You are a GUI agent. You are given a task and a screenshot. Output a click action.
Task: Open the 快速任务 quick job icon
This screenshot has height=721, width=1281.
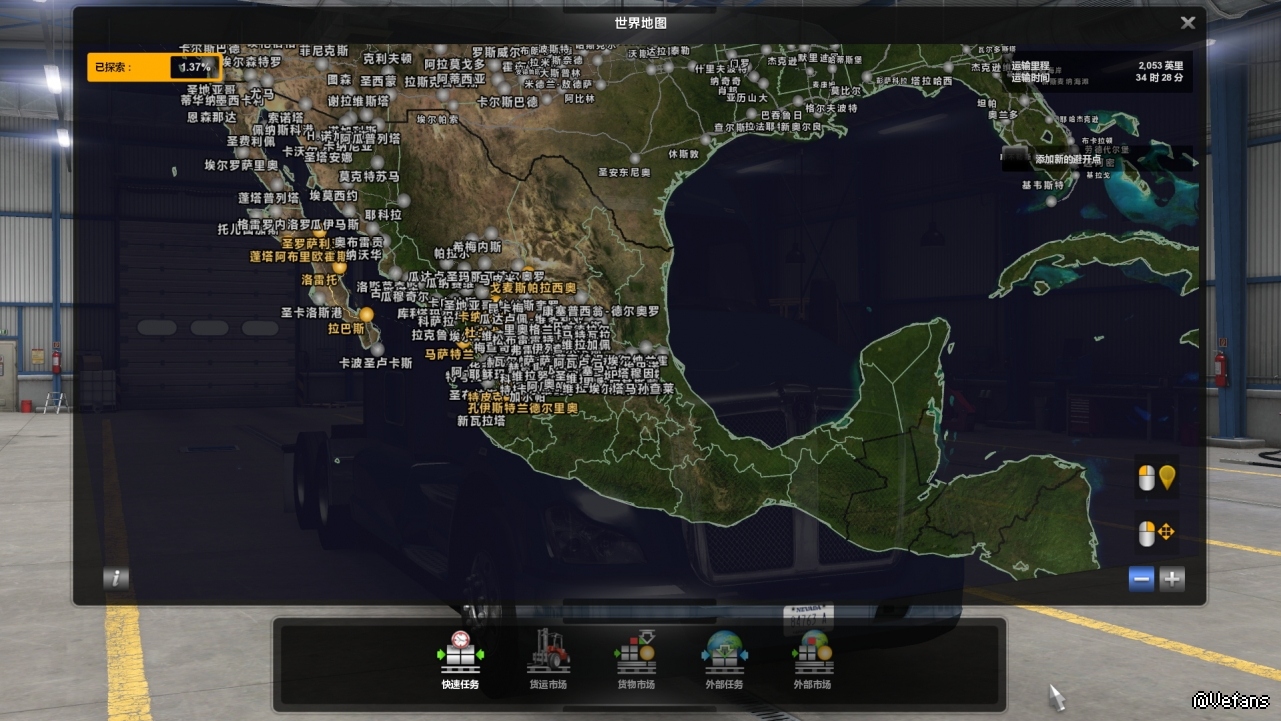point(460,652)
